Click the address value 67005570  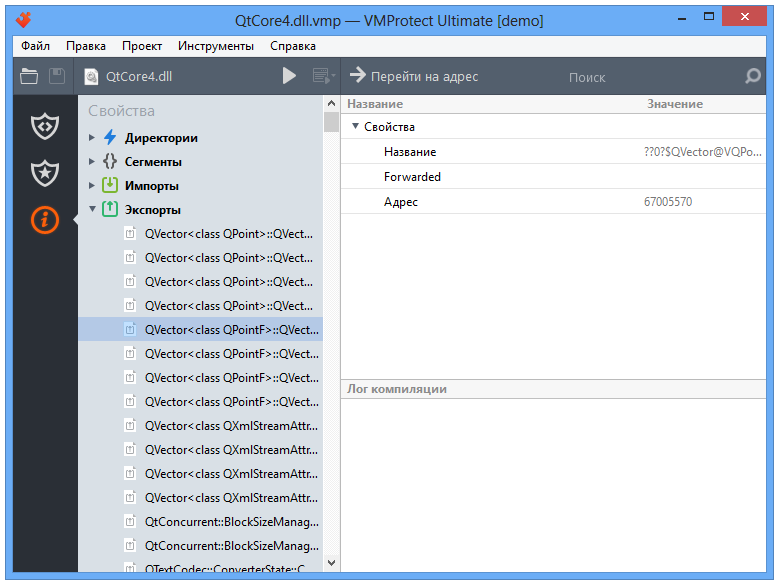[668, 202]
